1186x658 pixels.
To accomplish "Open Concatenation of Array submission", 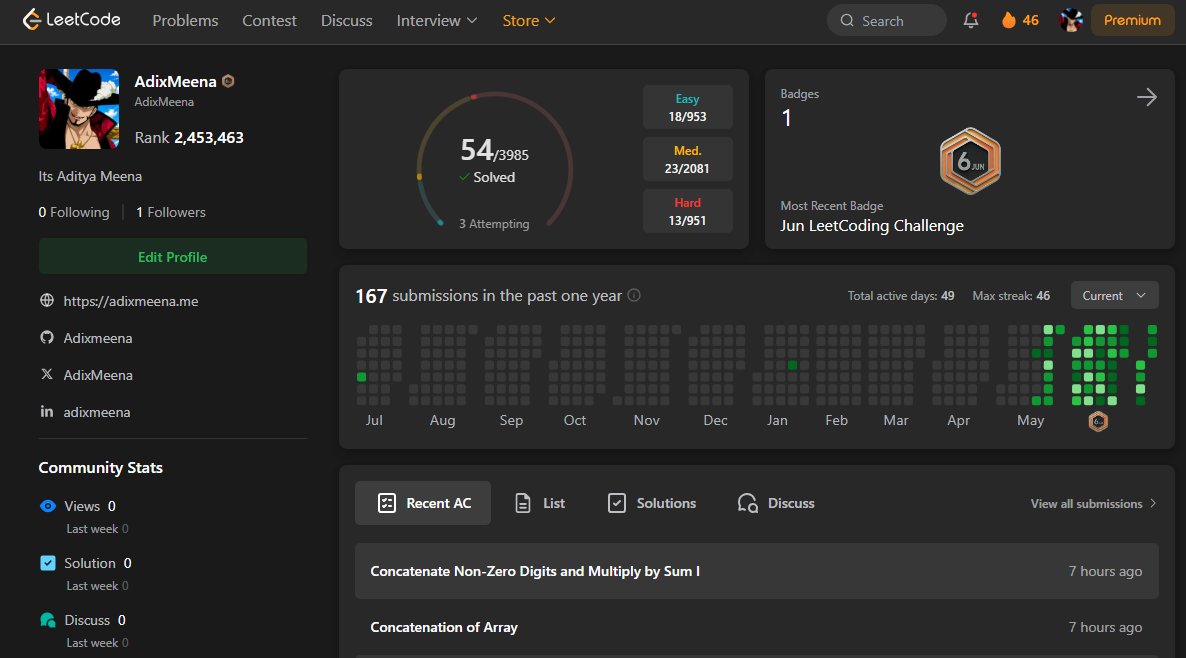I will coord(756,627).
